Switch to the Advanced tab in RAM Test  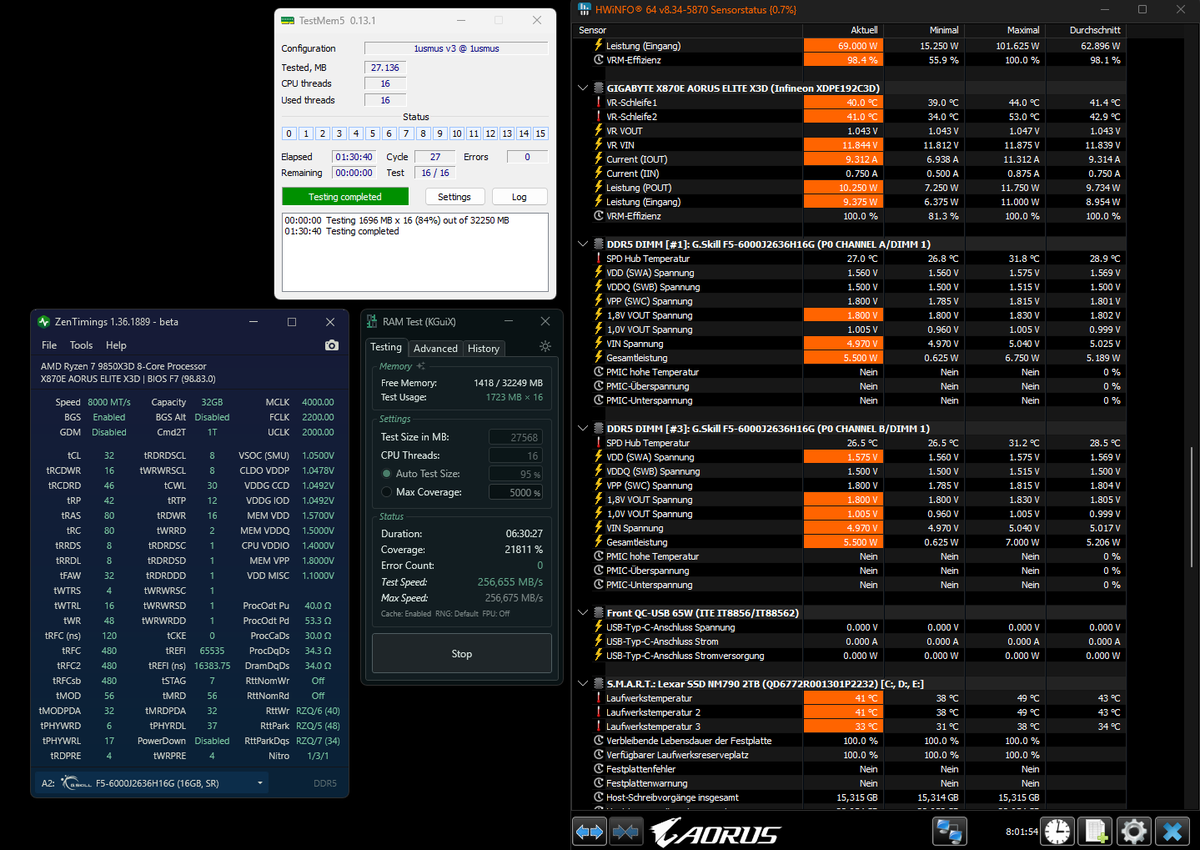(435, 348)
